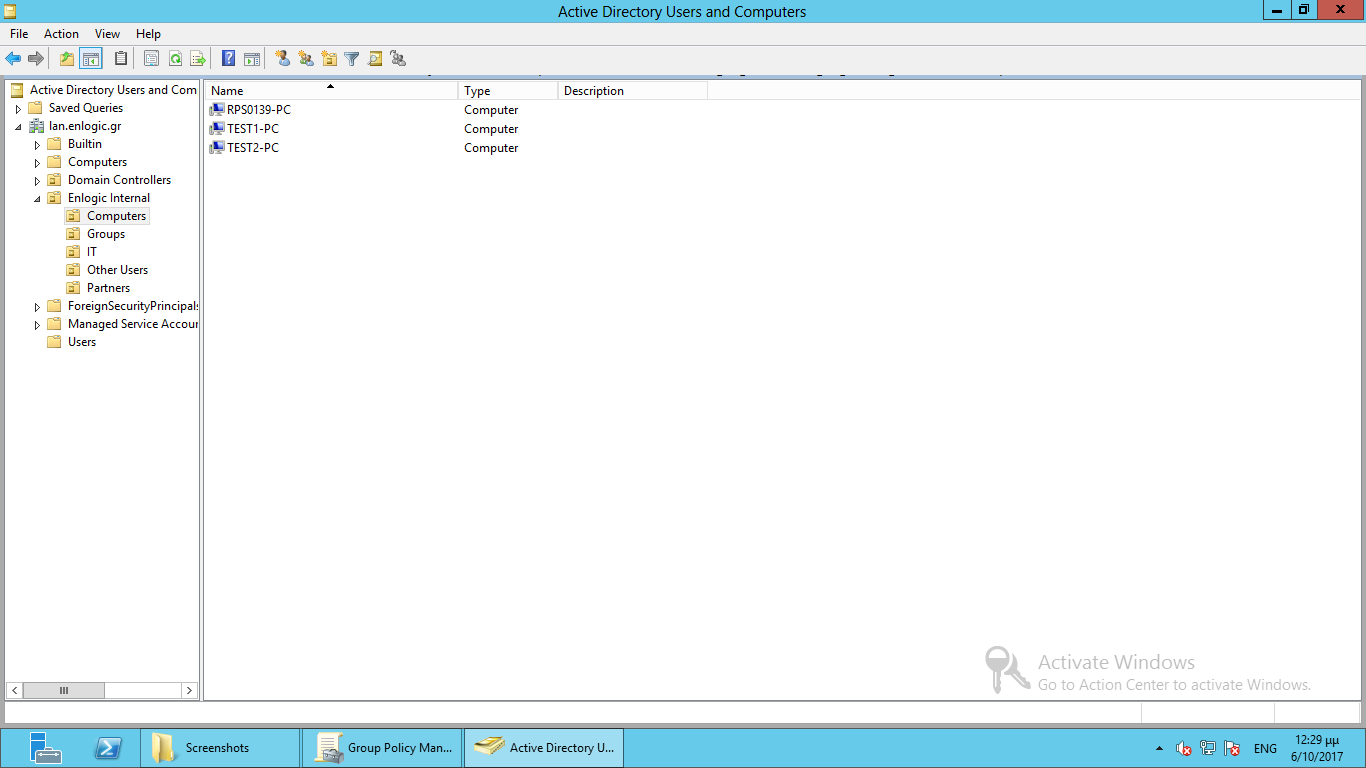Click tree pane scrollbar left arrow
This screenshot has width=1366, height=768.
[x=15, y=690]
